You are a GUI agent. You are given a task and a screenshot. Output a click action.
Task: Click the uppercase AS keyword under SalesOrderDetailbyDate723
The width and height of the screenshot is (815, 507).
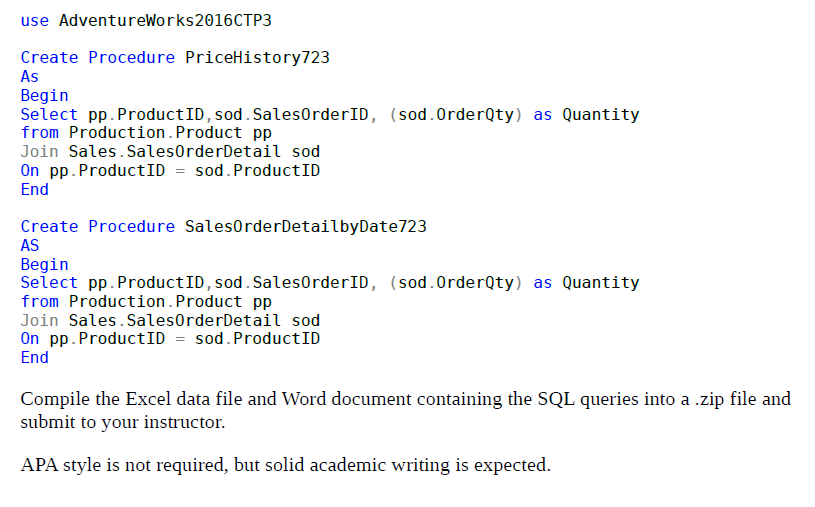30,245
